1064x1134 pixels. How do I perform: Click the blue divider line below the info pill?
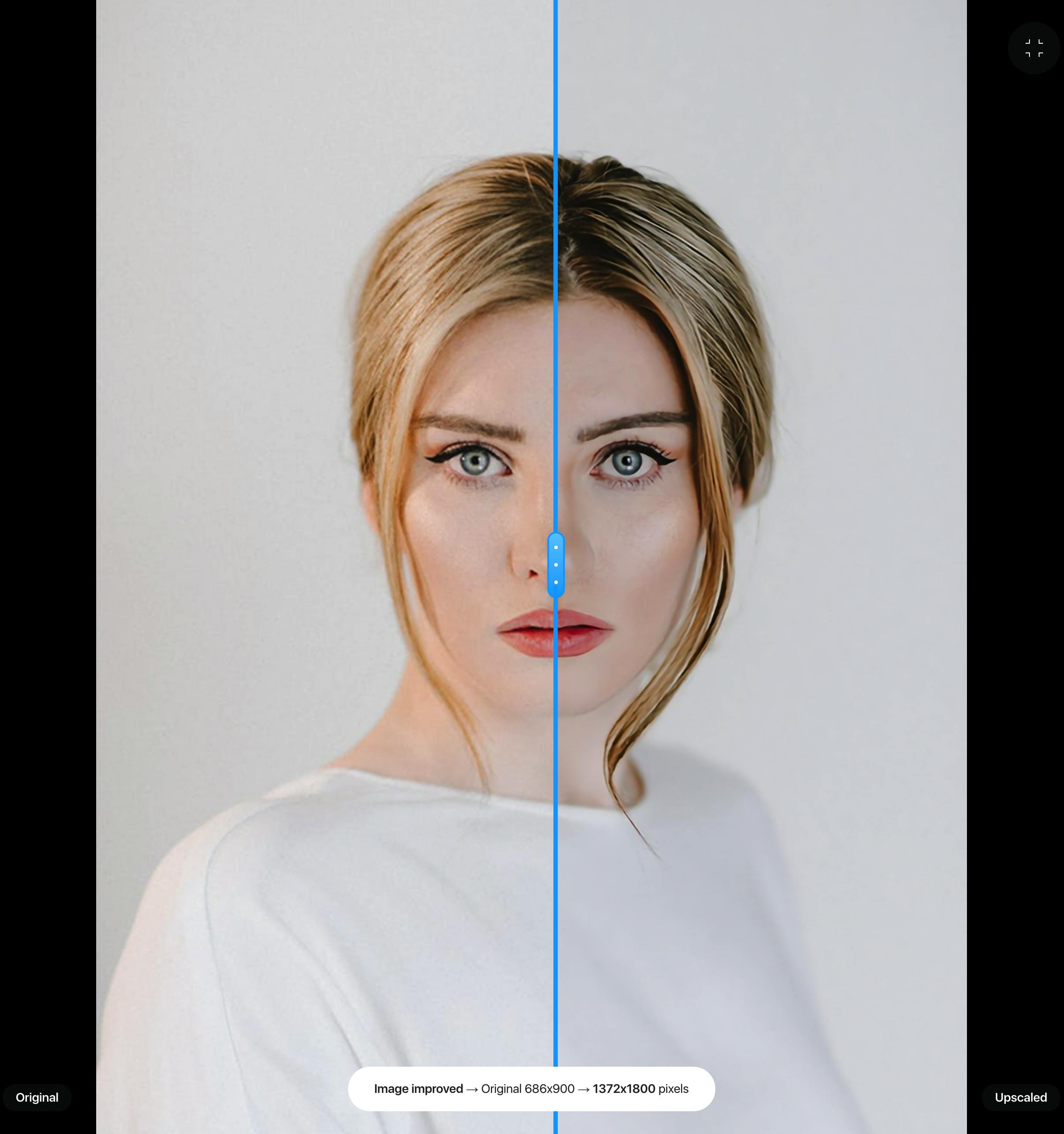click(556, 1123)
